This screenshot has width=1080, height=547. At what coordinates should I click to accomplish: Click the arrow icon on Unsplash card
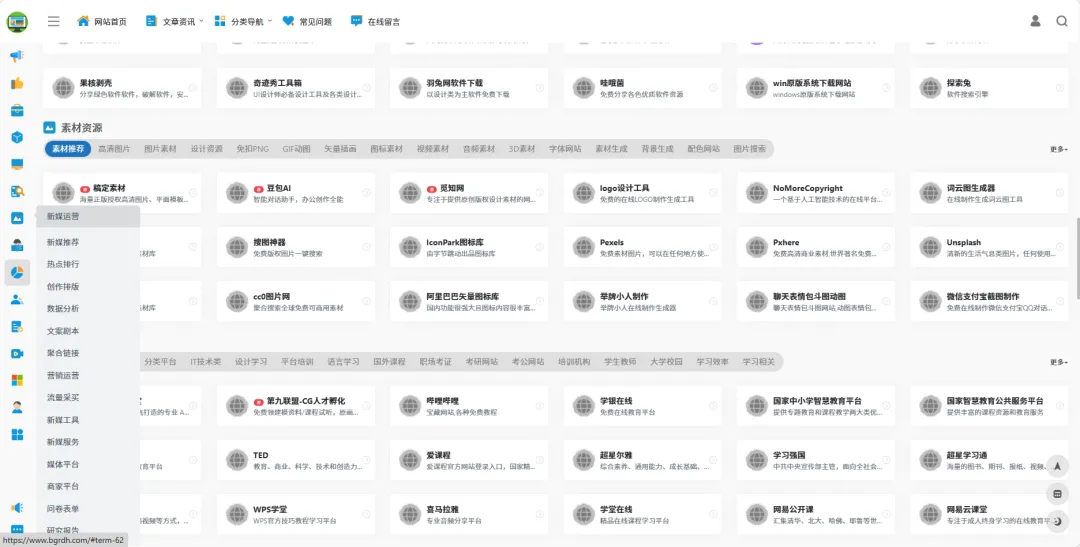(x=1060, y=247)
